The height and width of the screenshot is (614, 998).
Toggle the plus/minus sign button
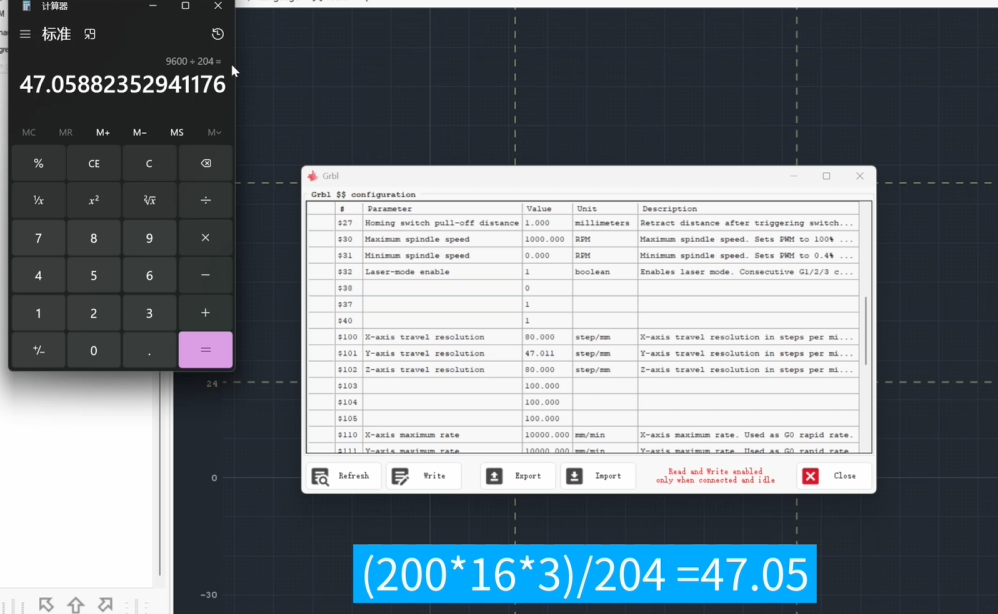point(38,350)
